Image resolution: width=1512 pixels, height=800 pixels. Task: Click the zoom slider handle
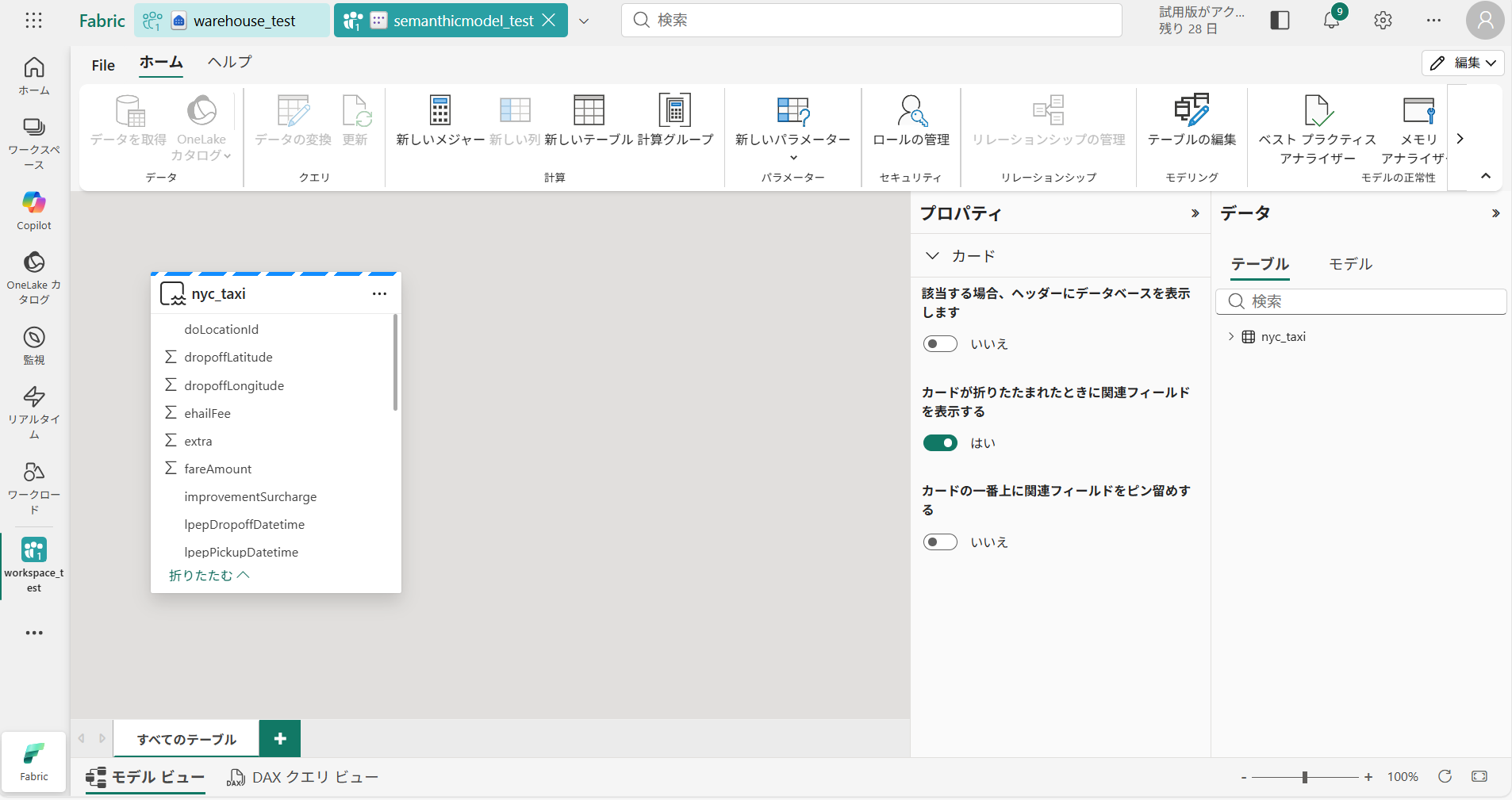tap(1304, 777)
